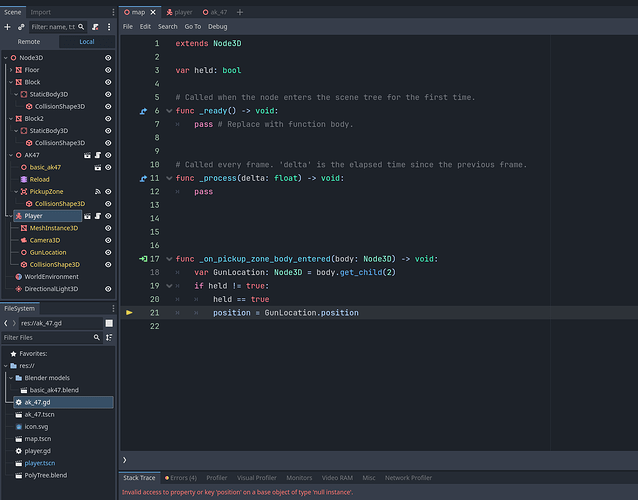Open the Monitors debugger tab
This screenshot has height=500, width=638.
tap(299, 478)
